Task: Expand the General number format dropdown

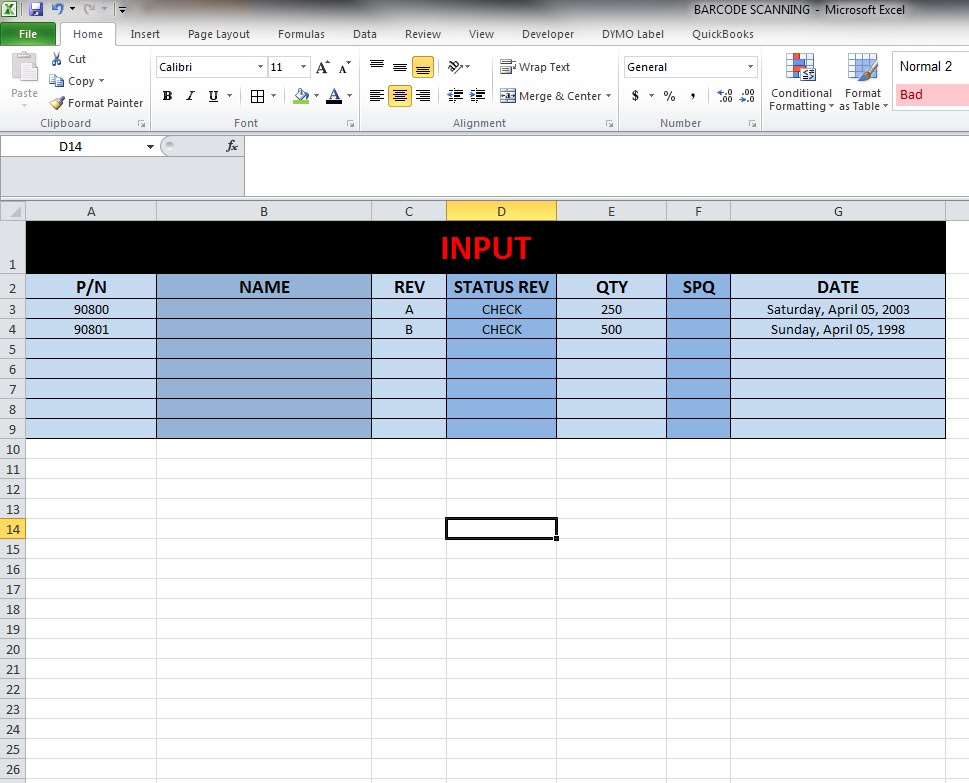Action: coord(750,67)
